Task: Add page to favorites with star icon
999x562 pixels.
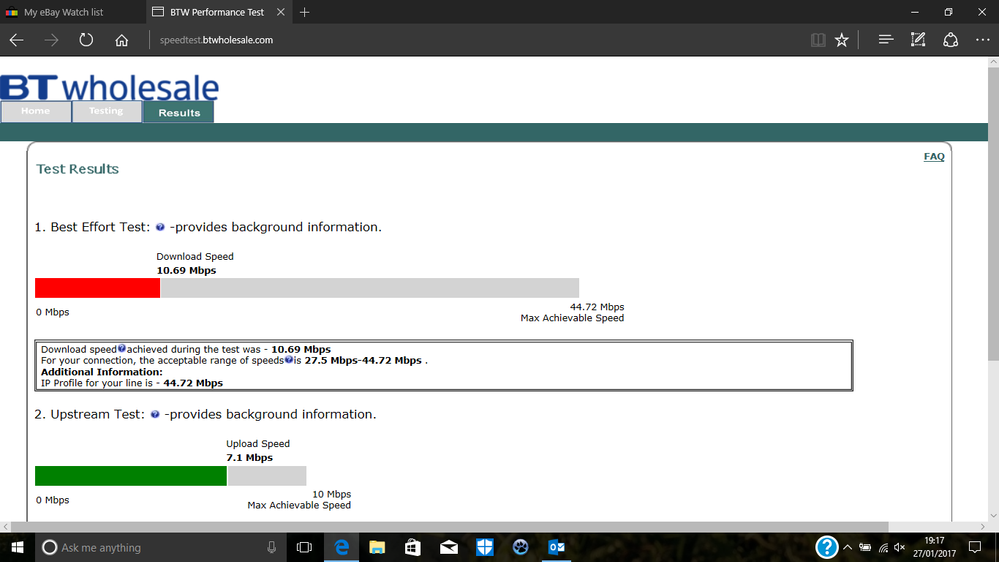Action: [842, 40]
